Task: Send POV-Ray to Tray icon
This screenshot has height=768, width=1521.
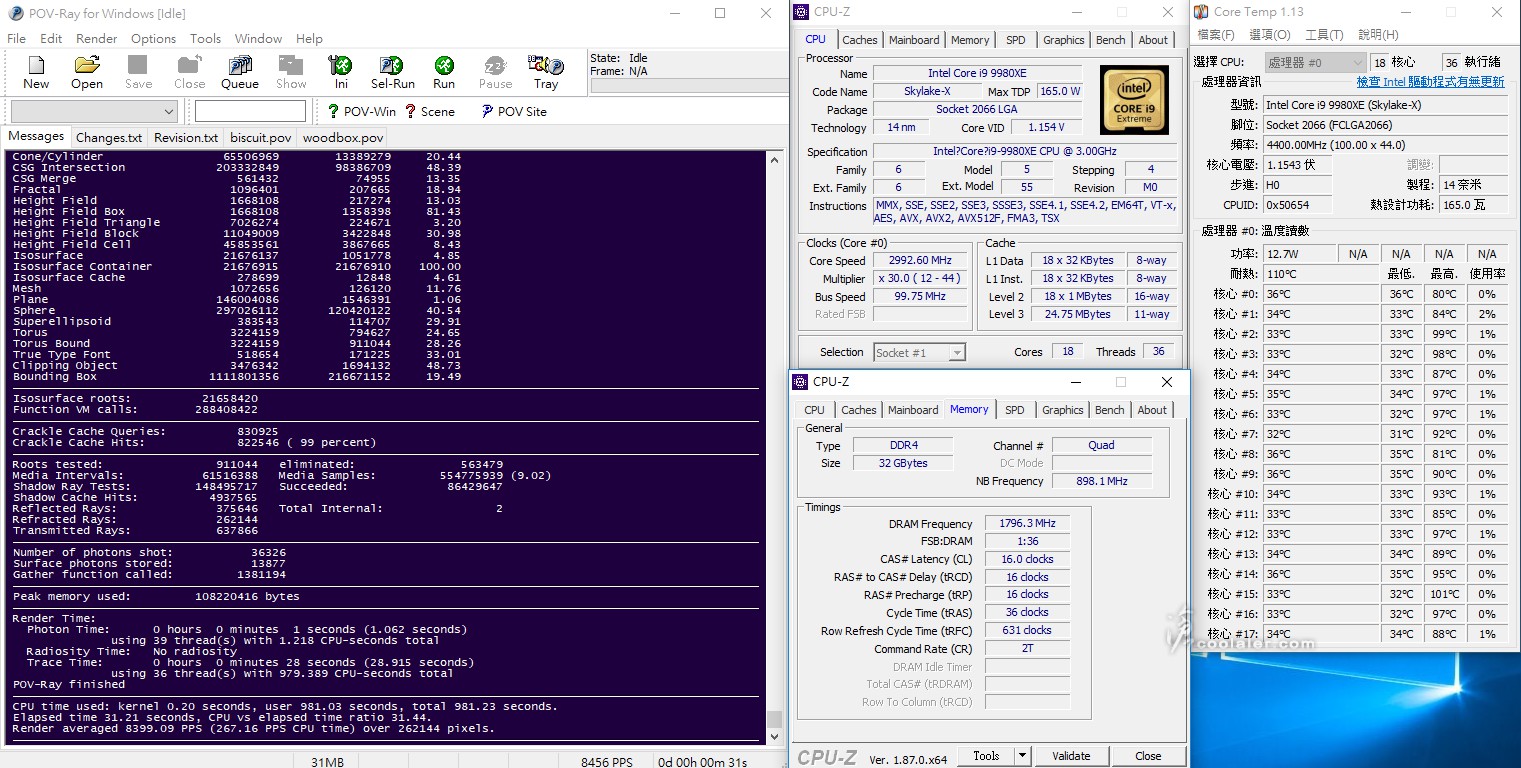Action: click(x=546, y=72)
